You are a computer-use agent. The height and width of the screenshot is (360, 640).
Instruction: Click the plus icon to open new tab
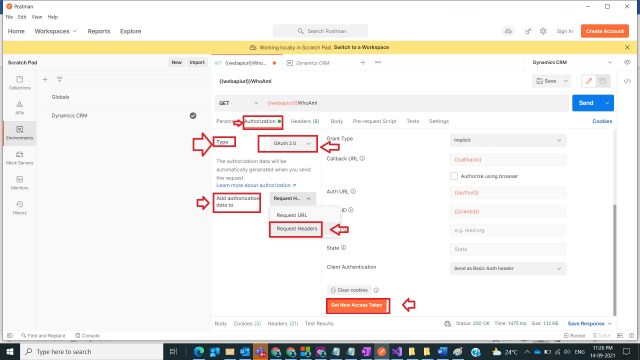point(363,62)
